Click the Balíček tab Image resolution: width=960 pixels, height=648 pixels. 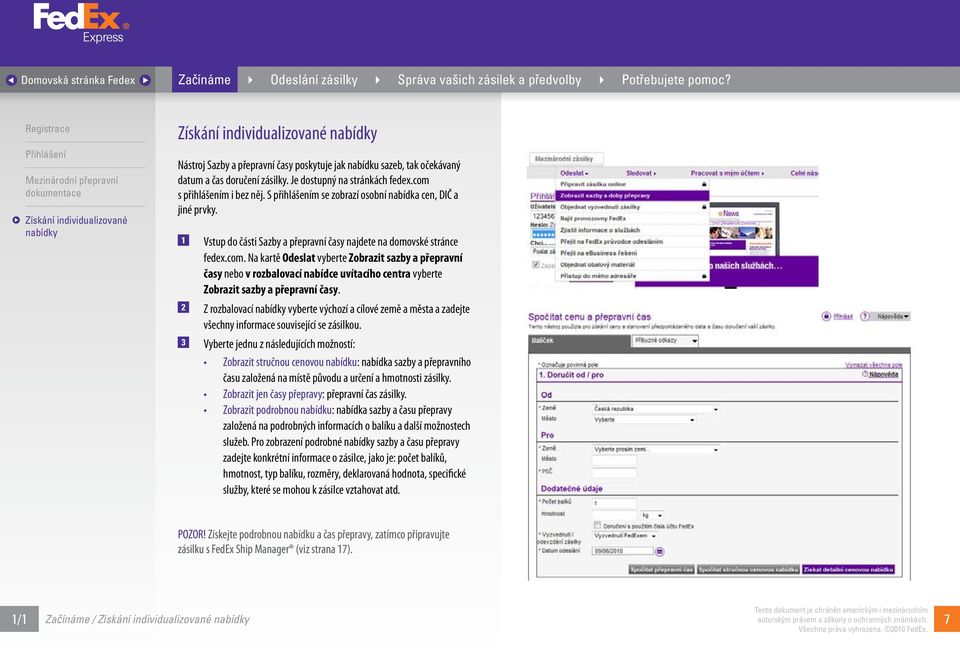(x=579, y=341)
